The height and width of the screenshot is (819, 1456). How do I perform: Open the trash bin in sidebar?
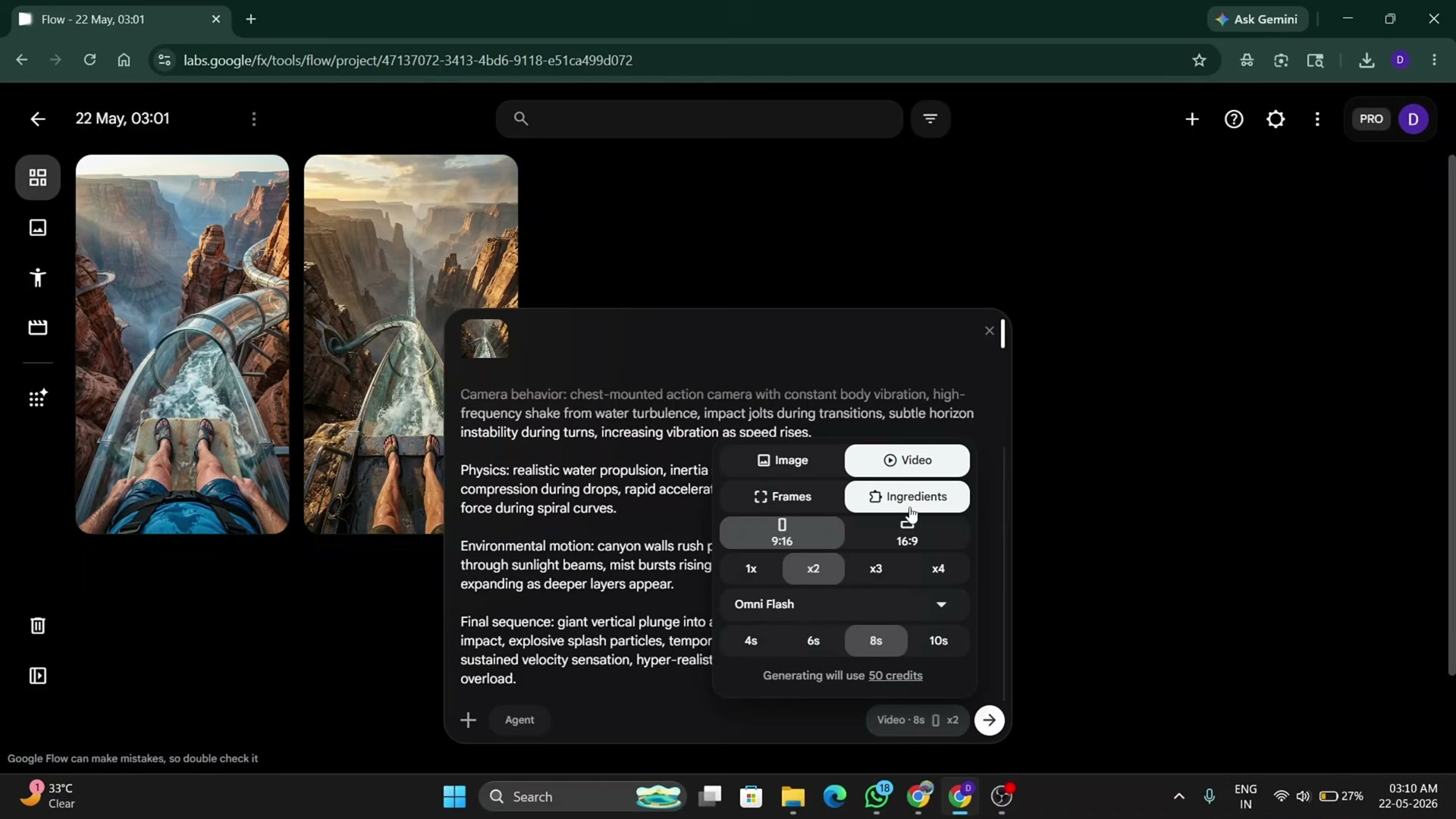[38, 626]
